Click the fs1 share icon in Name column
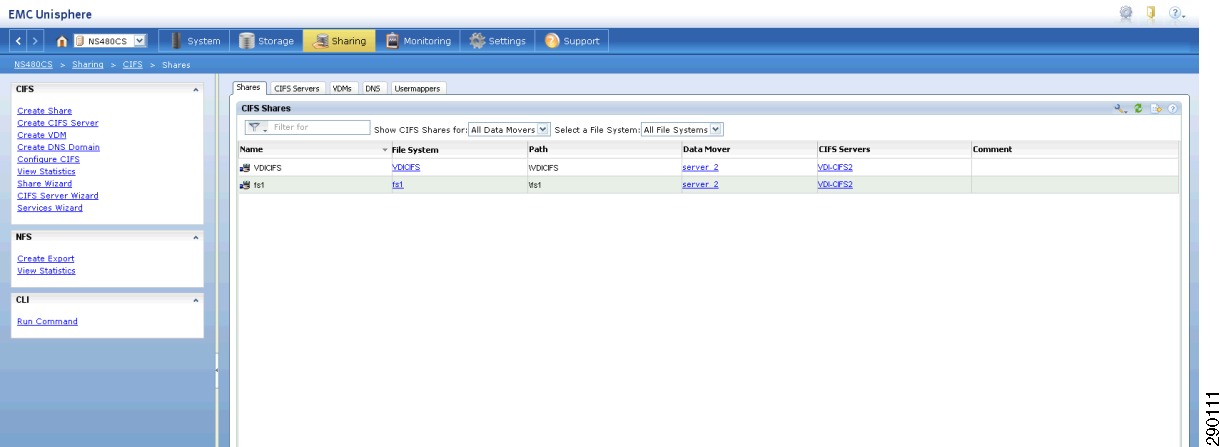Viewport: 1220px width, 447px height. click(245, 184)
